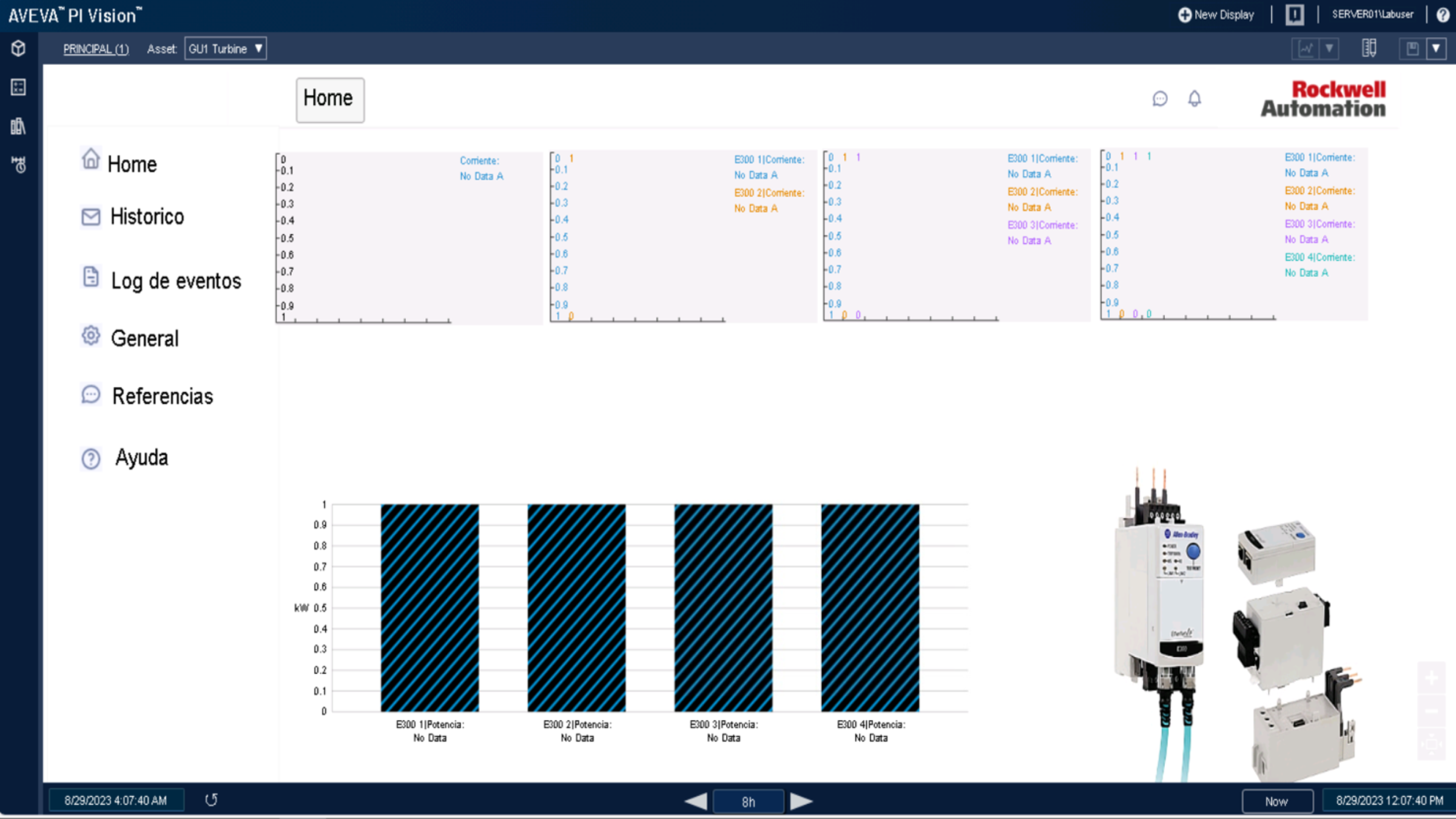Image resolution: width=1456 pixels, height=819 pixels.
Task: Open the graphic library icon in sidebar
Action: tap(18, 126)
